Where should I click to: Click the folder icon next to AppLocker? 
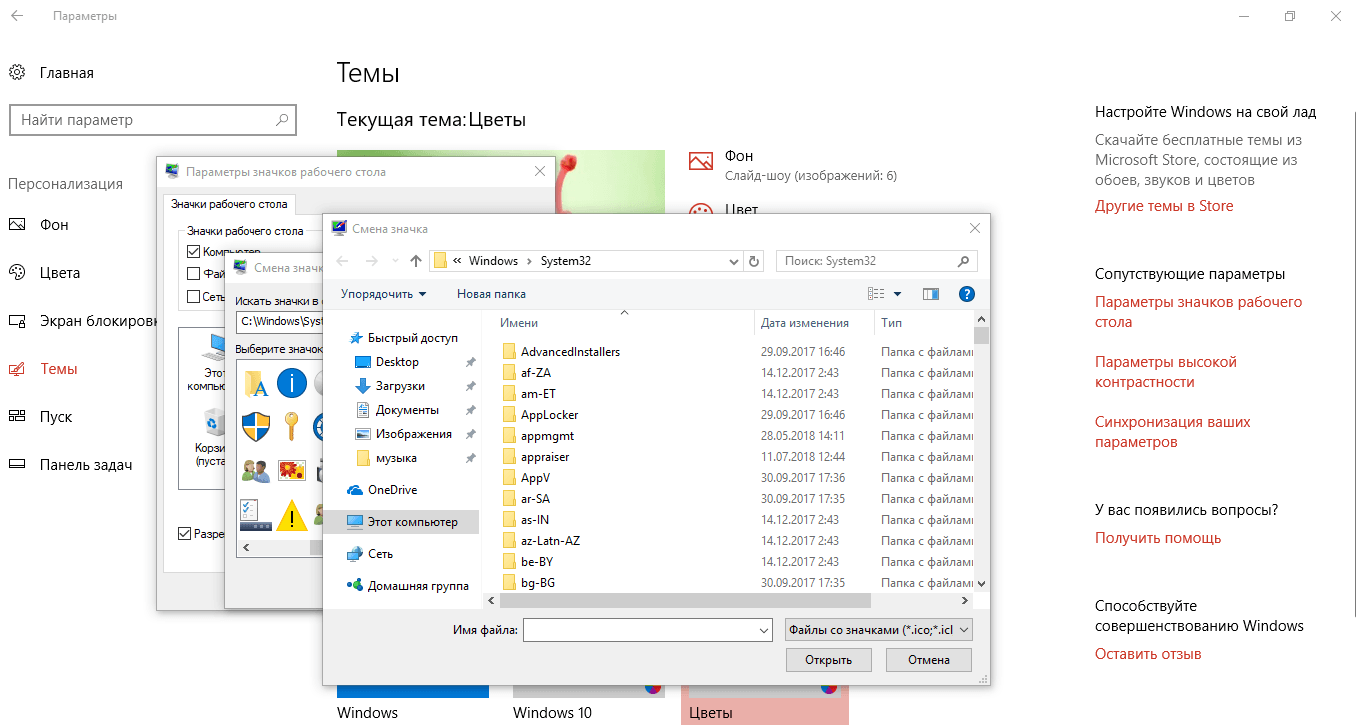tap(509, 415)
